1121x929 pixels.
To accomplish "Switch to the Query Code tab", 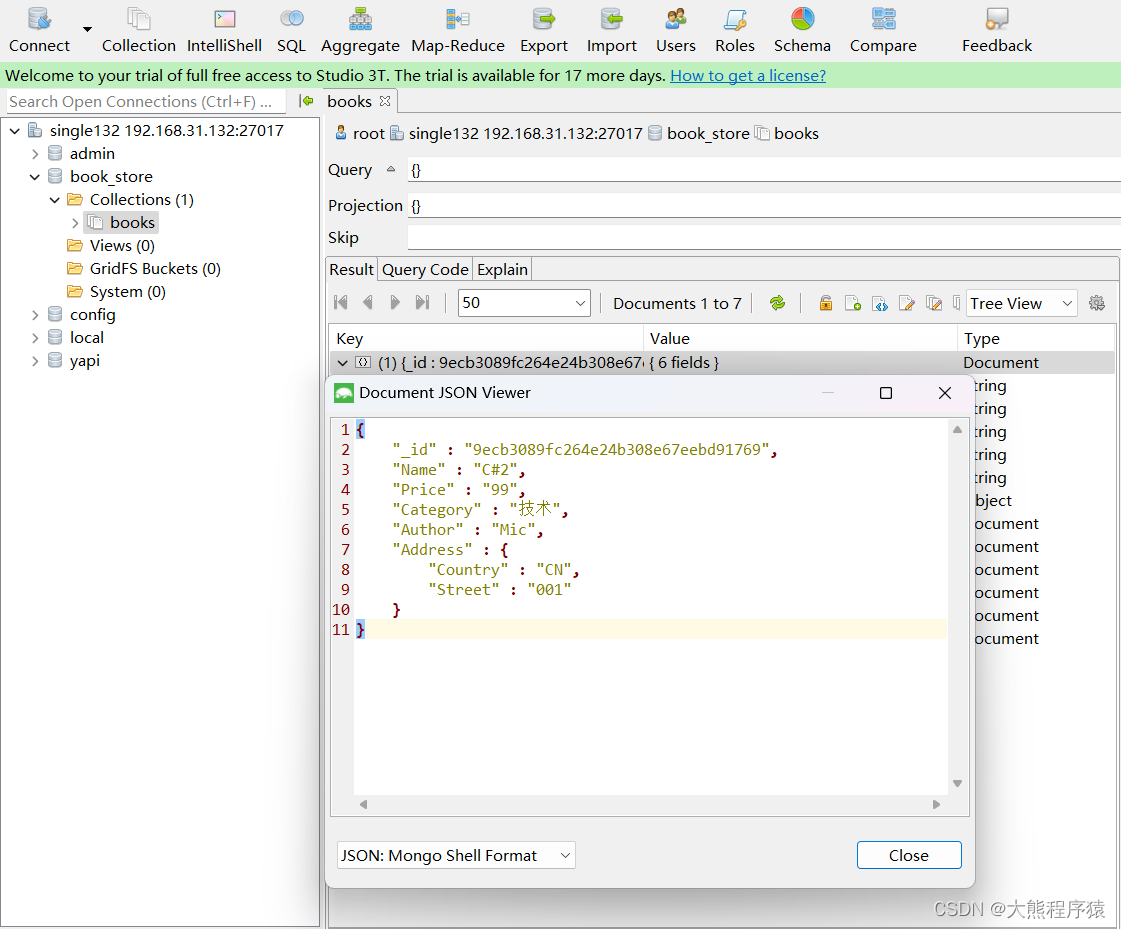I will click(424, 269).
